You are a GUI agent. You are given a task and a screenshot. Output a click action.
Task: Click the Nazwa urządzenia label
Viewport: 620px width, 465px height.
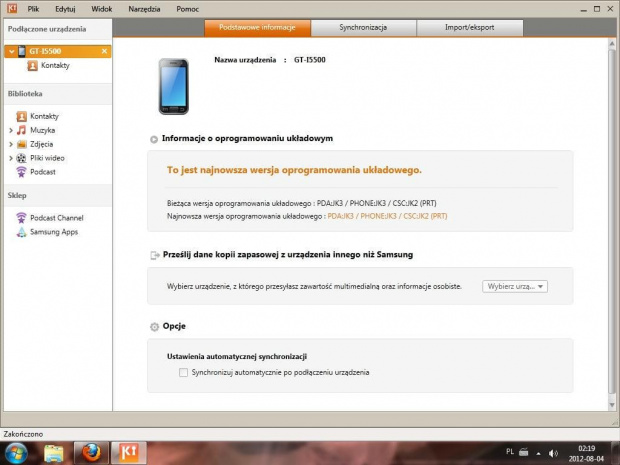pos(245,60)
